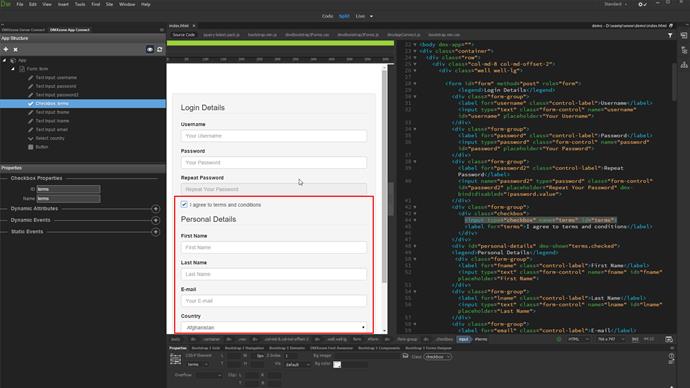
Task: Click the Password text field in the form
Action: pyautogui.click(x=274, y=163)
